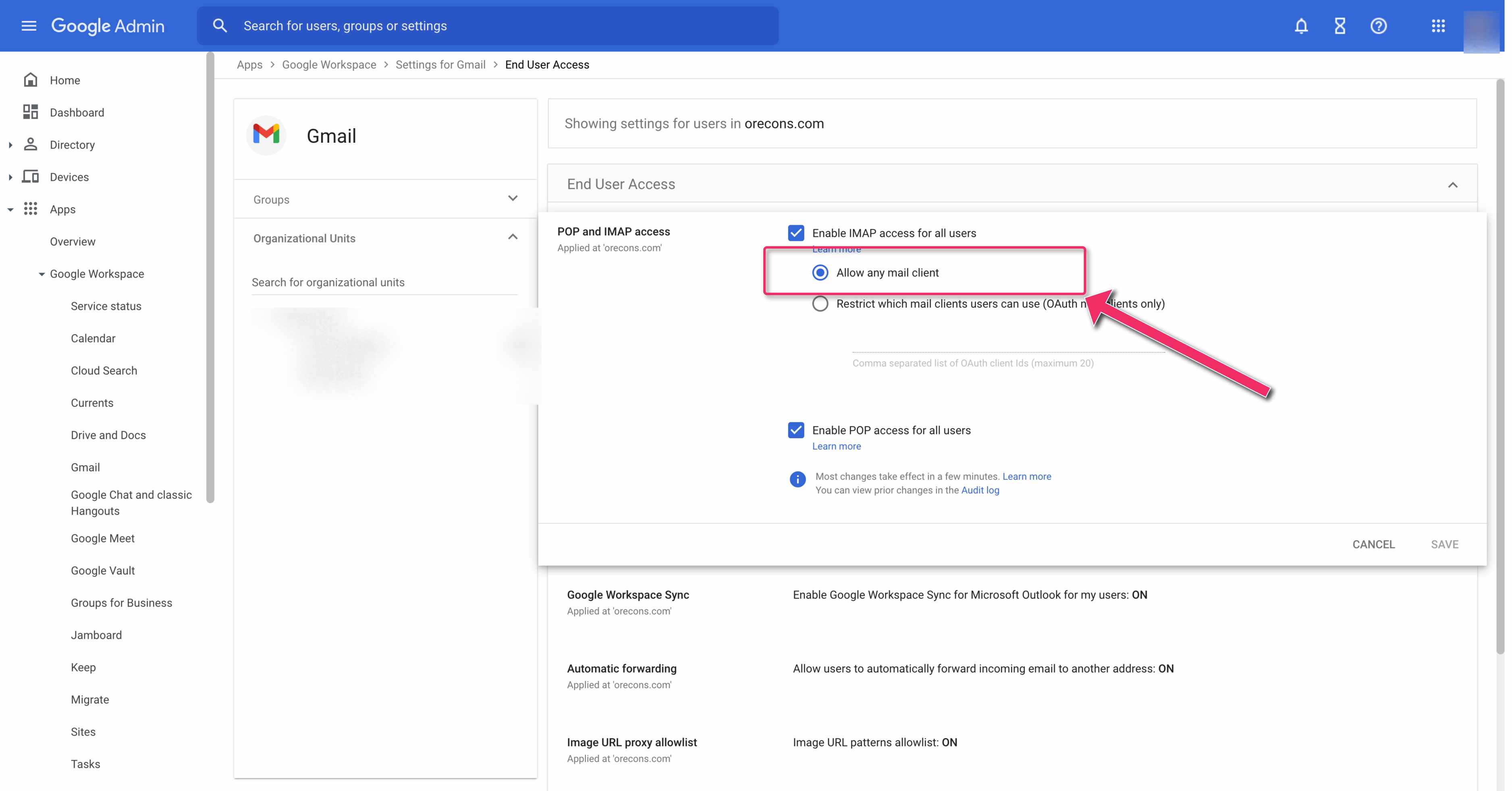This screenshot has height=791, width=1512.
Task: Toggle Enable IMAP access for all users
Action: pos(796,233)
